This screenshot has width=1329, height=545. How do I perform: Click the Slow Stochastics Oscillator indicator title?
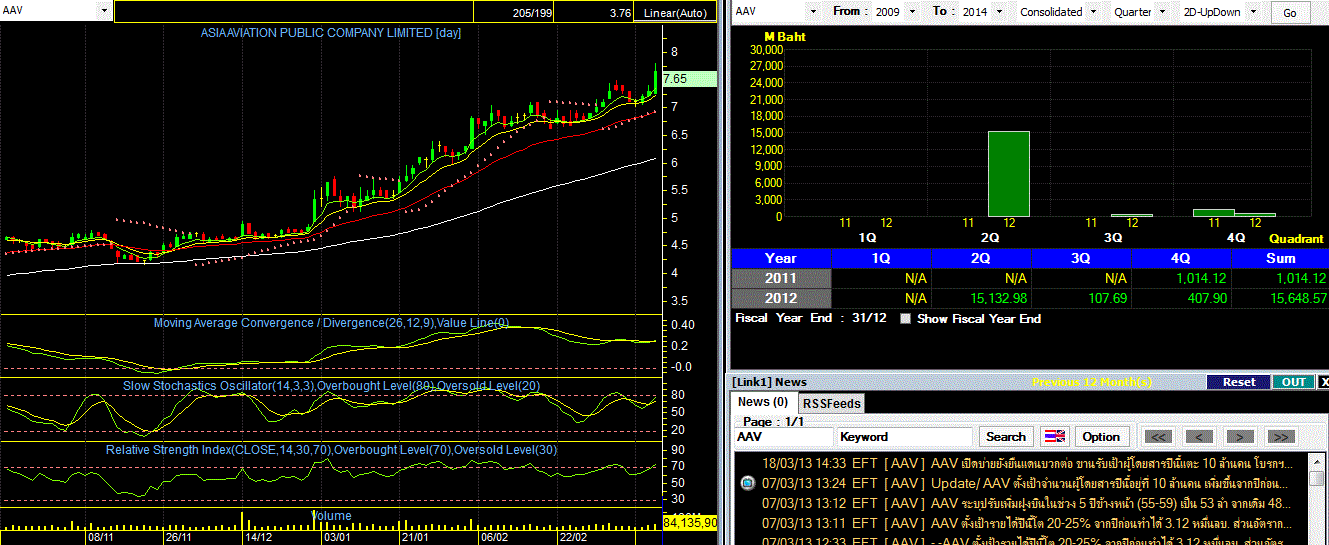(x=332, y=385)
